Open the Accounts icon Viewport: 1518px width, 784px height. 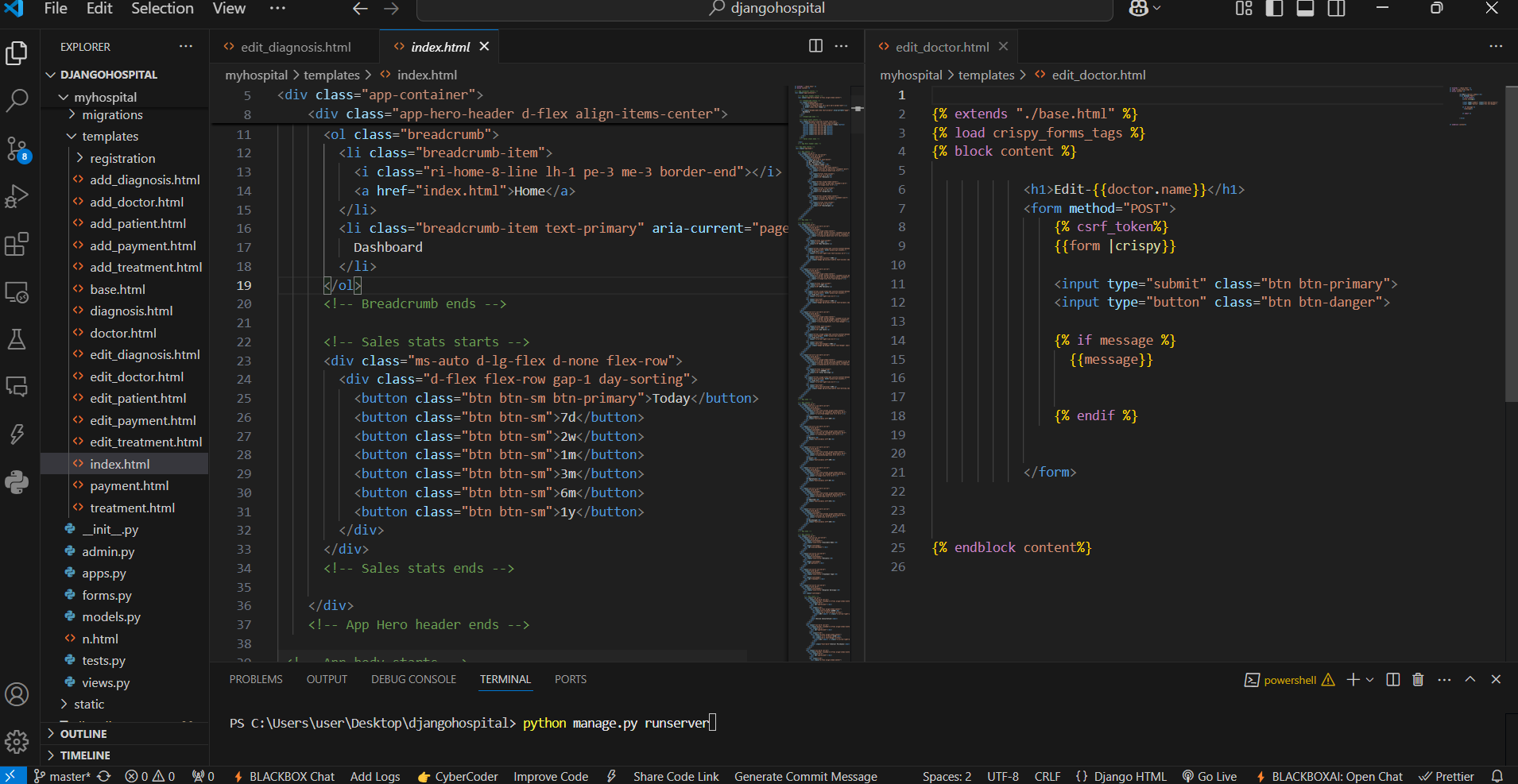point(17,695)
